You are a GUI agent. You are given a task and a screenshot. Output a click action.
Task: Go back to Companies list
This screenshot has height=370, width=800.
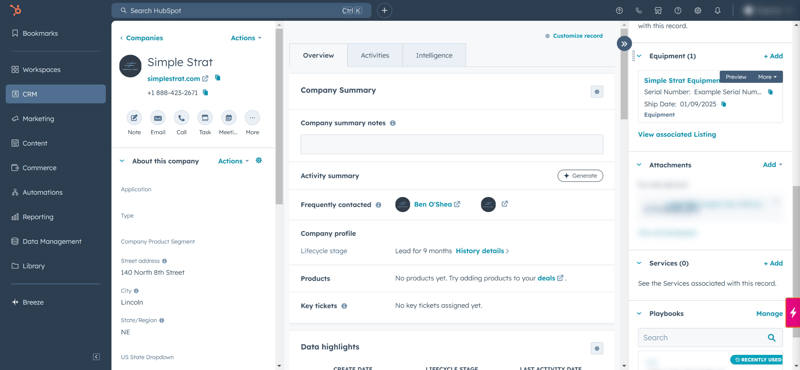(x=142, y=38)
